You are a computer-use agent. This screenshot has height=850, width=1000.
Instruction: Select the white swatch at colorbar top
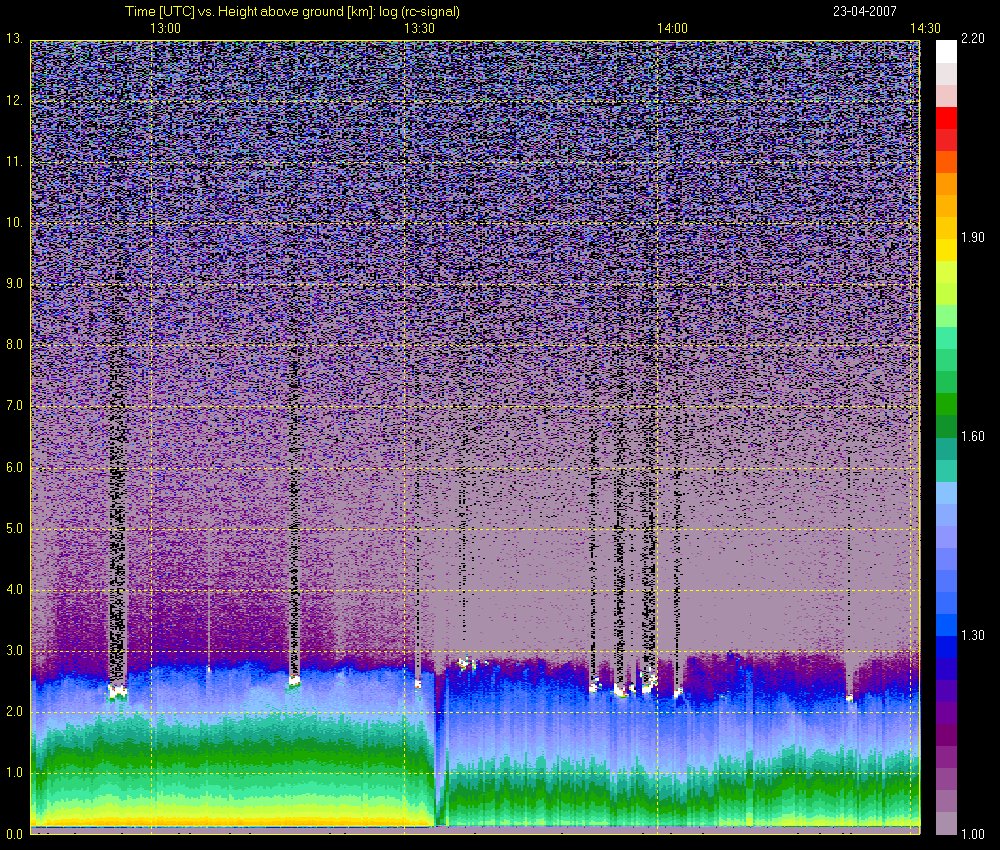point(946,52)
